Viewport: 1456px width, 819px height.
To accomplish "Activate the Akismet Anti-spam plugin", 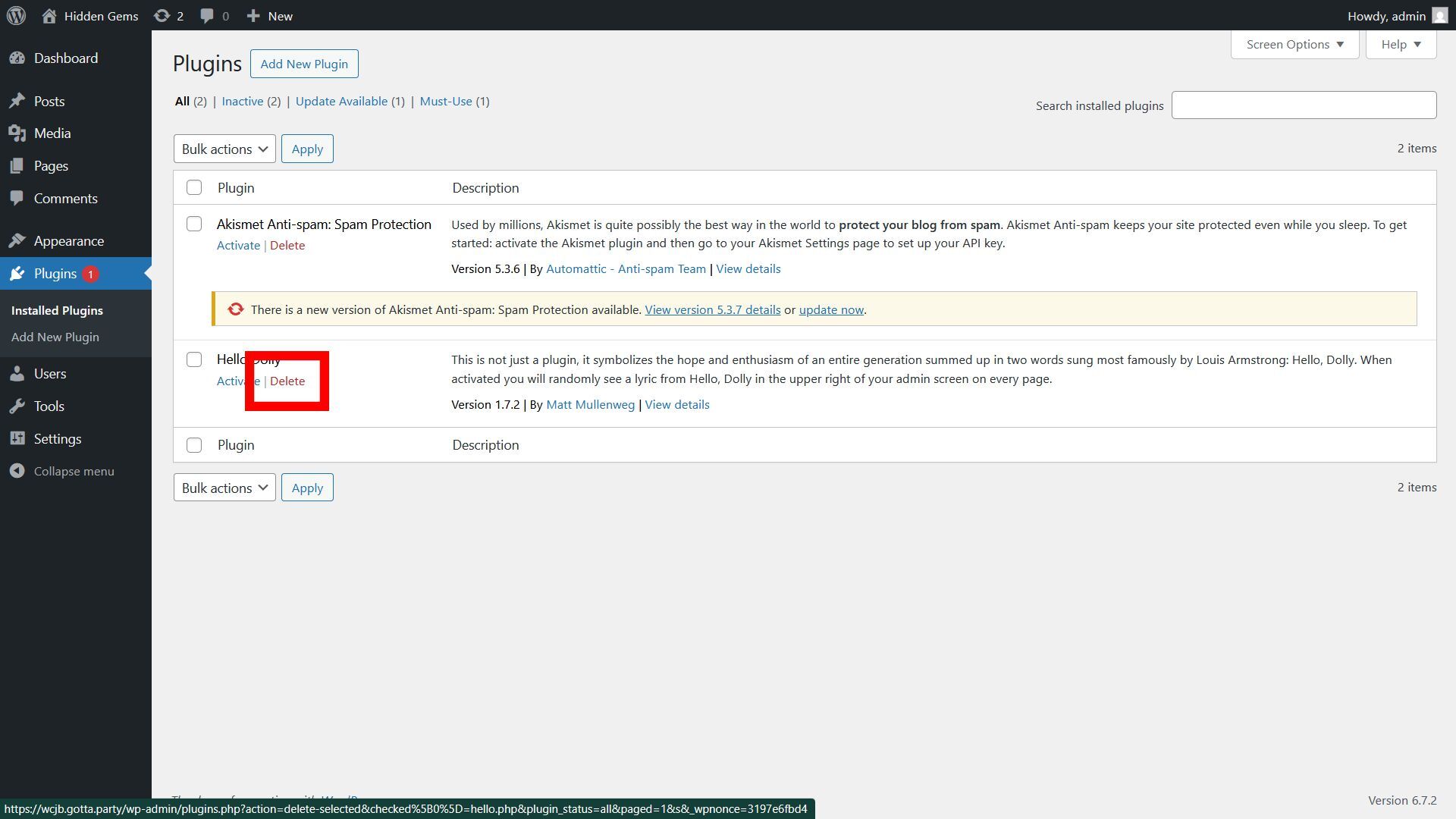I will click(238, 245).
